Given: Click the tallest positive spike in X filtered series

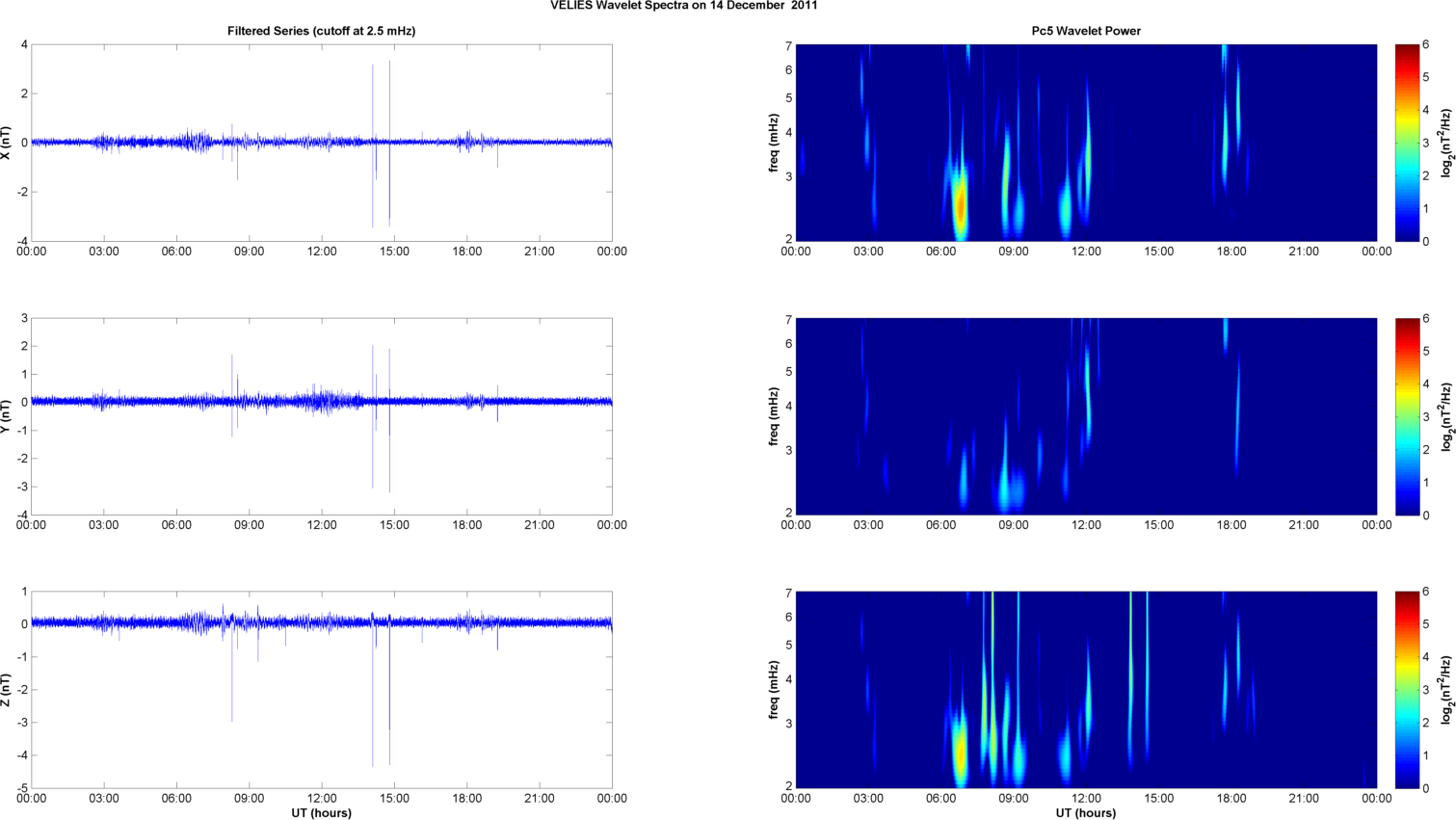Looking at the screenshot, I should click(x=389, y=100).
